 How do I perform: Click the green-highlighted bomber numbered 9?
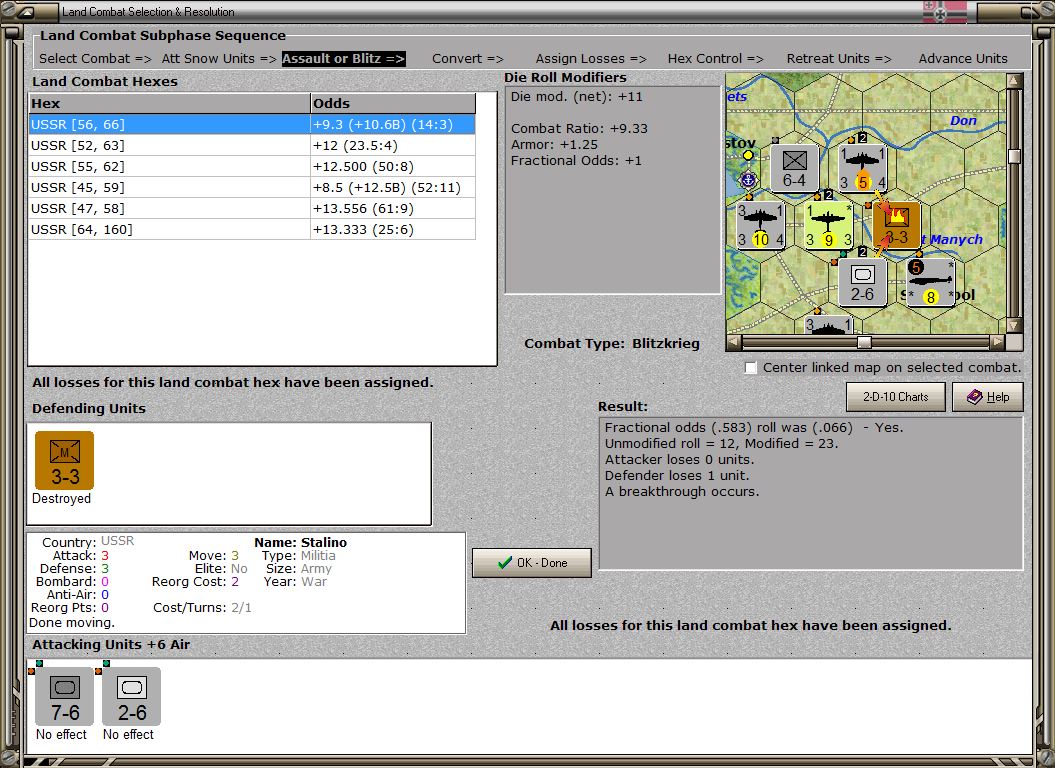(x=829, y=225)
